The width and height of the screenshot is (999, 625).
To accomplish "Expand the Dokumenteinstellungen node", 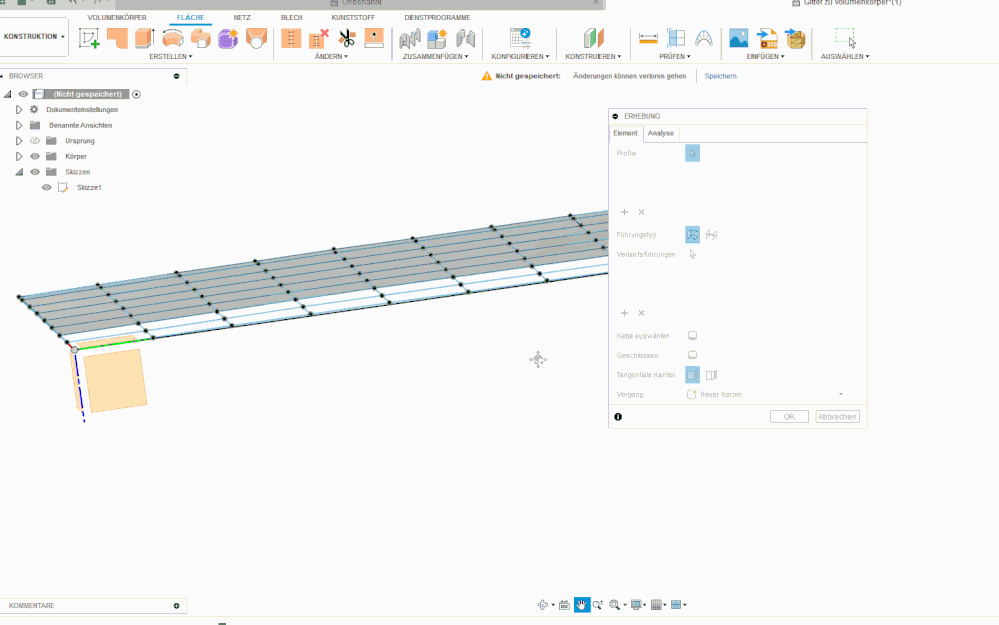I will tap(18, 110).
